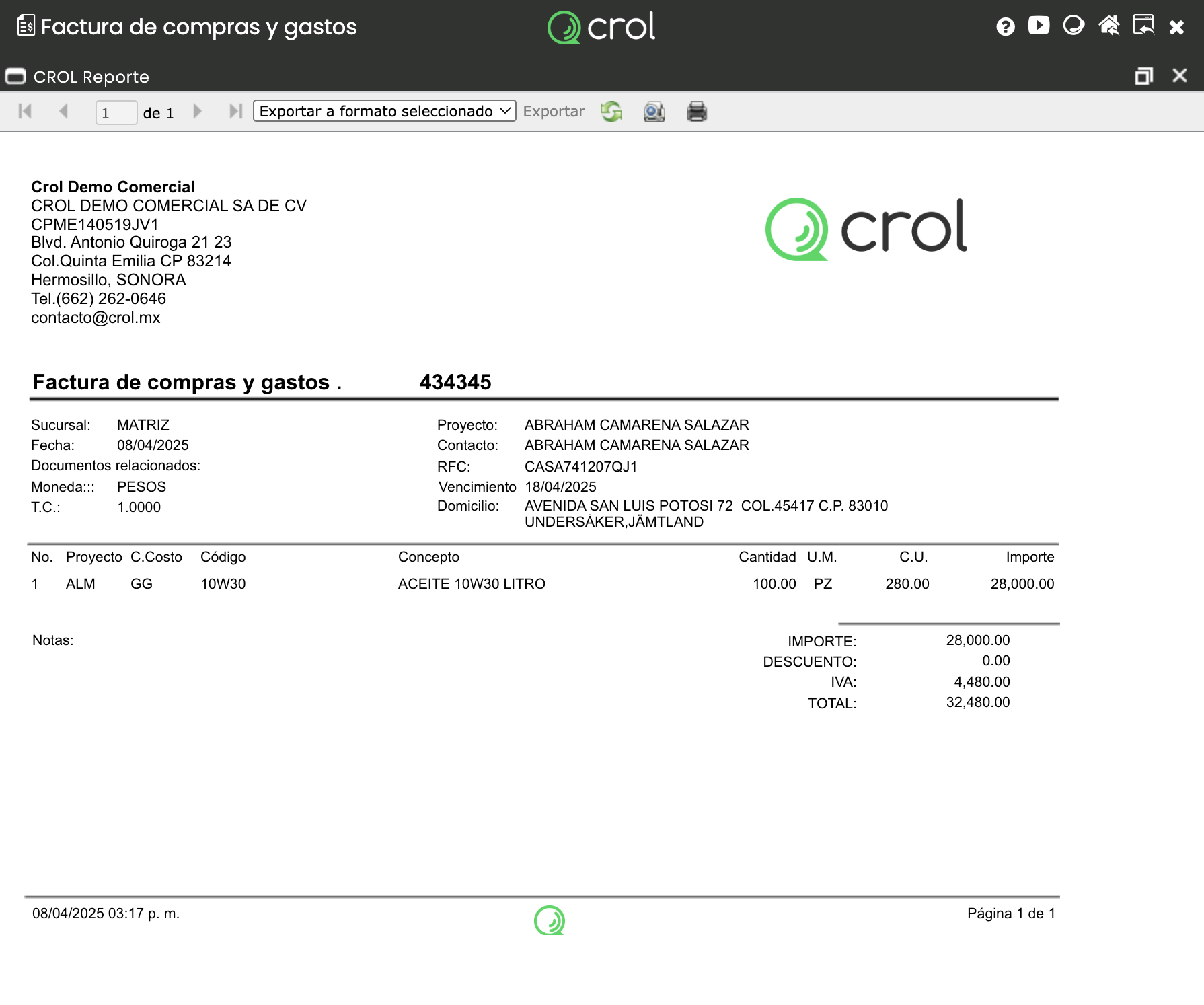Print the report with printer icon
The image size is (1204, 1005).
pyautogui.click(x=697, y=112)
